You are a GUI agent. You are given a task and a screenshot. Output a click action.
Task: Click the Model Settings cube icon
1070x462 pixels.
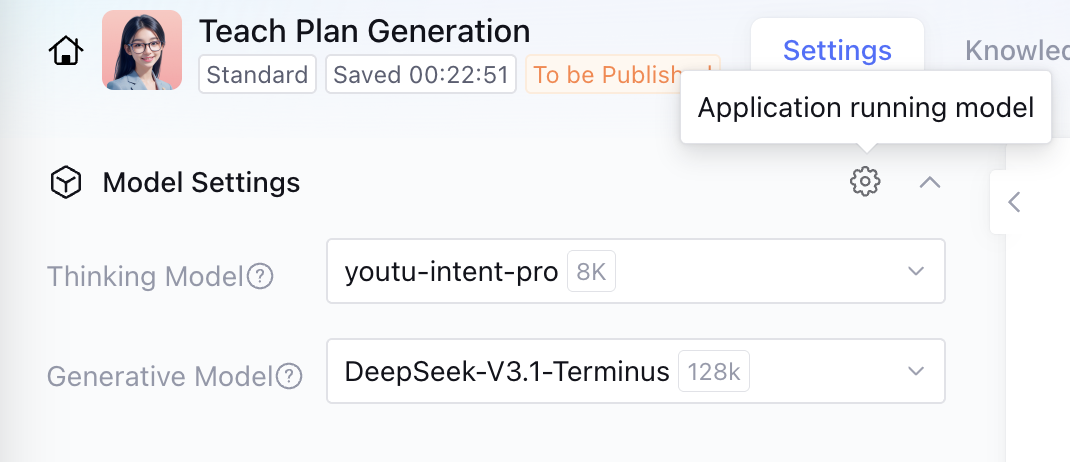66,183
